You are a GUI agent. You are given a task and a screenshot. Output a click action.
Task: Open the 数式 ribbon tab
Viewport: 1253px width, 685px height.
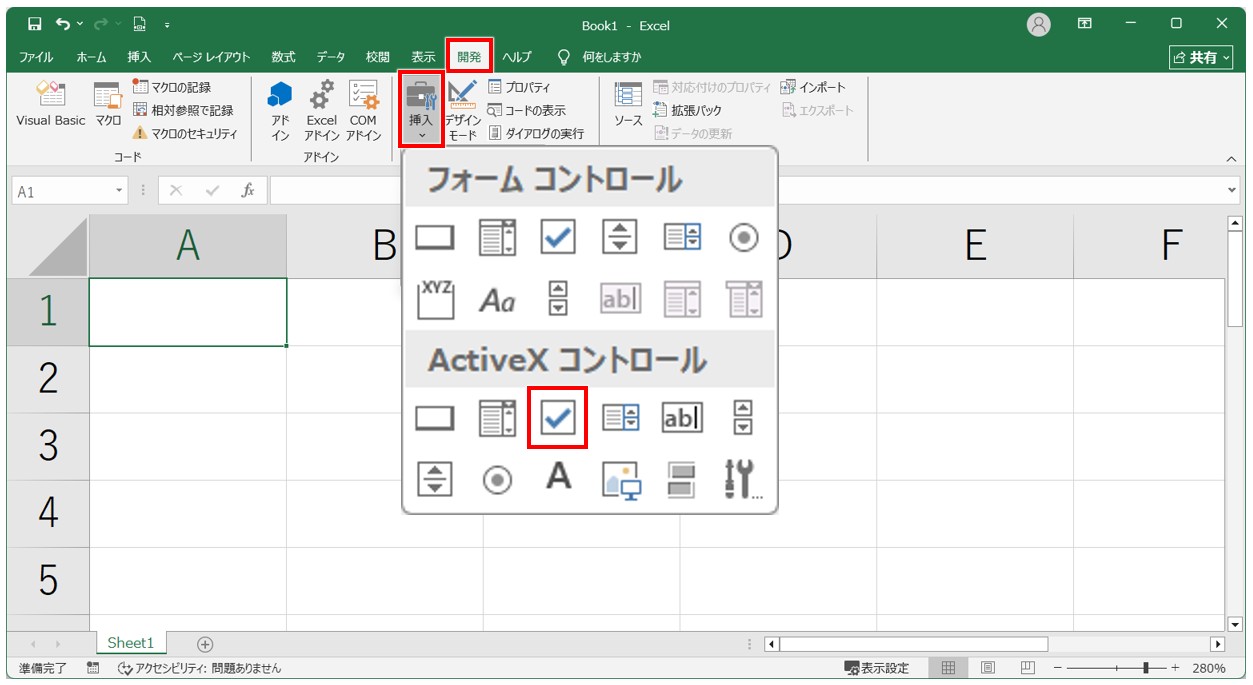[283, 57]
